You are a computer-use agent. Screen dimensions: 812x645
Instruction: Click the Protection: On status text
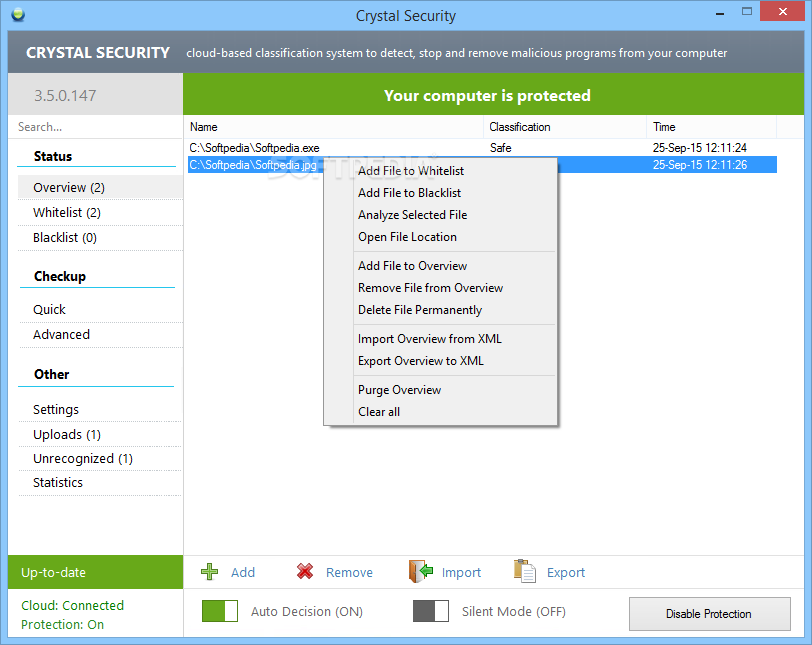pos(62,625)
